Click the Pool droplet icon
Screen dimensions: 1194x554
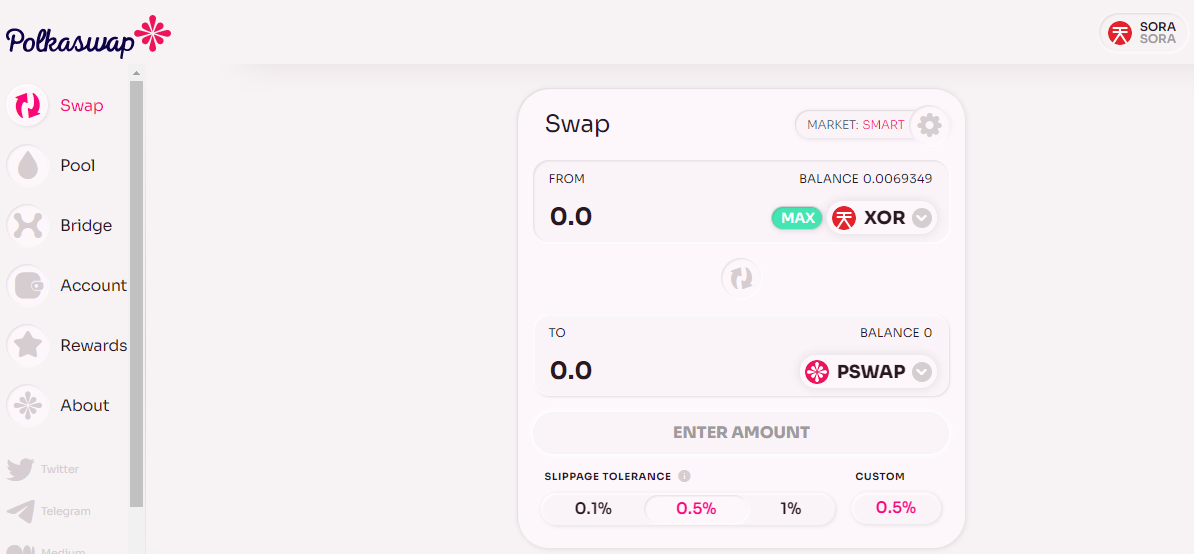(28, 165)
